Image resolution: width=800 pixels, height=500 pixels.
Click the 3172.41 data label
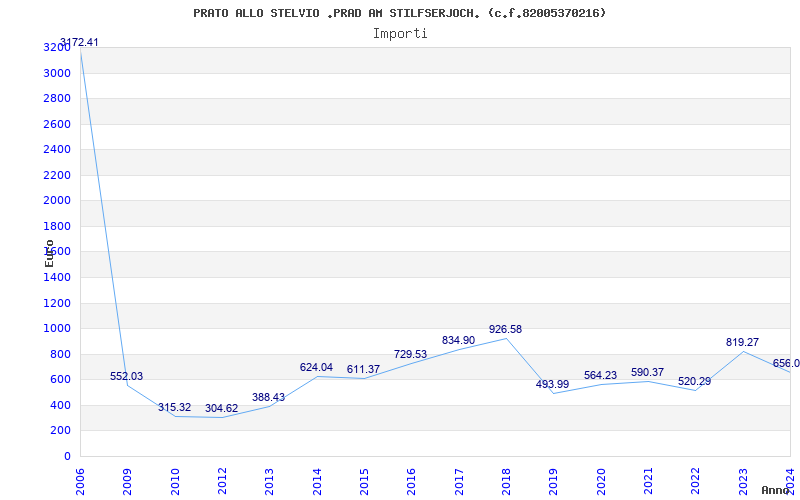[79, 42]
